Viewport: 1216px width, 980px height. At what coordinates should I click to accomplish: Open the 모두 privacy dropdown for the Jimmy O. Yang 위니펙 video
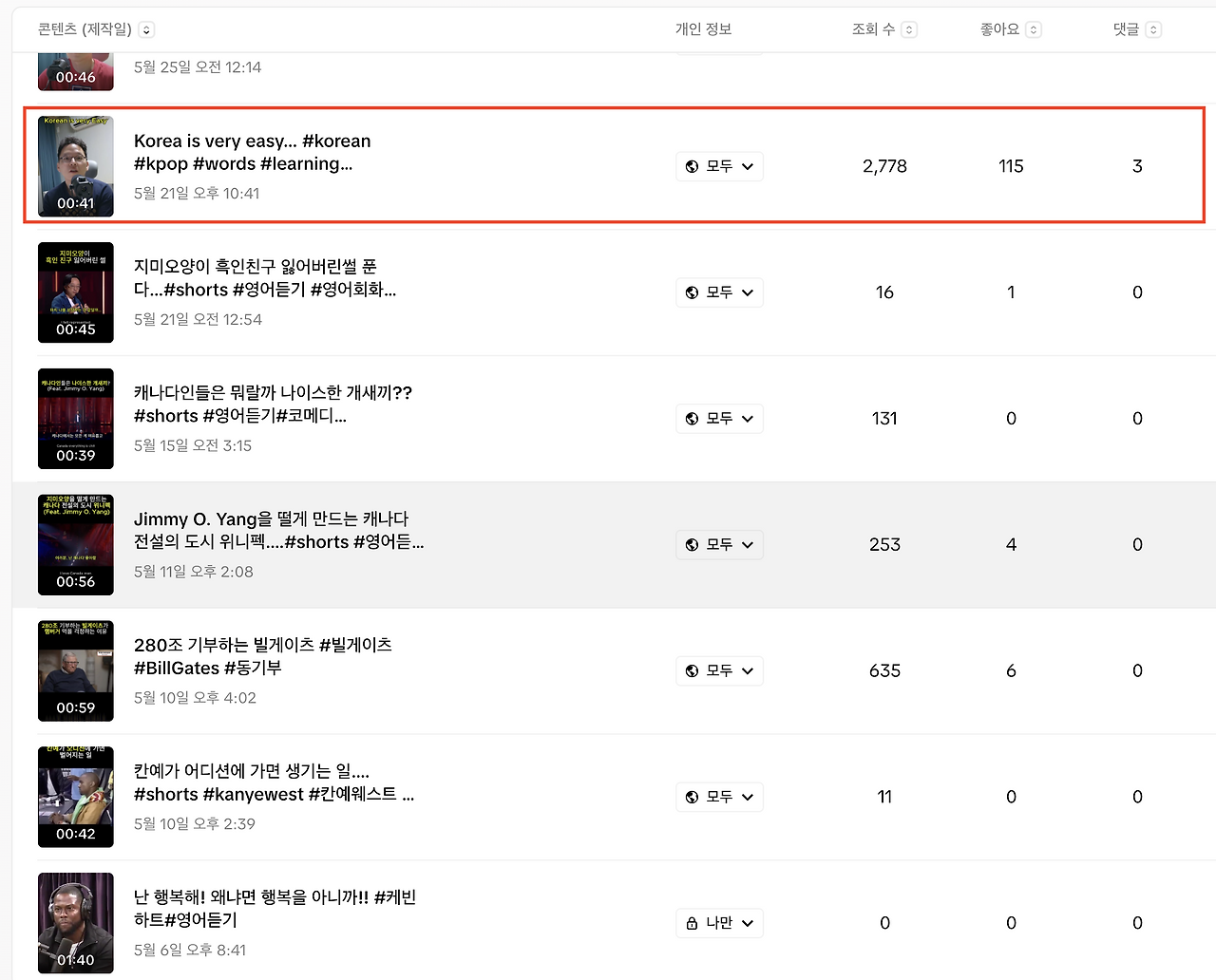coord(719,544)
